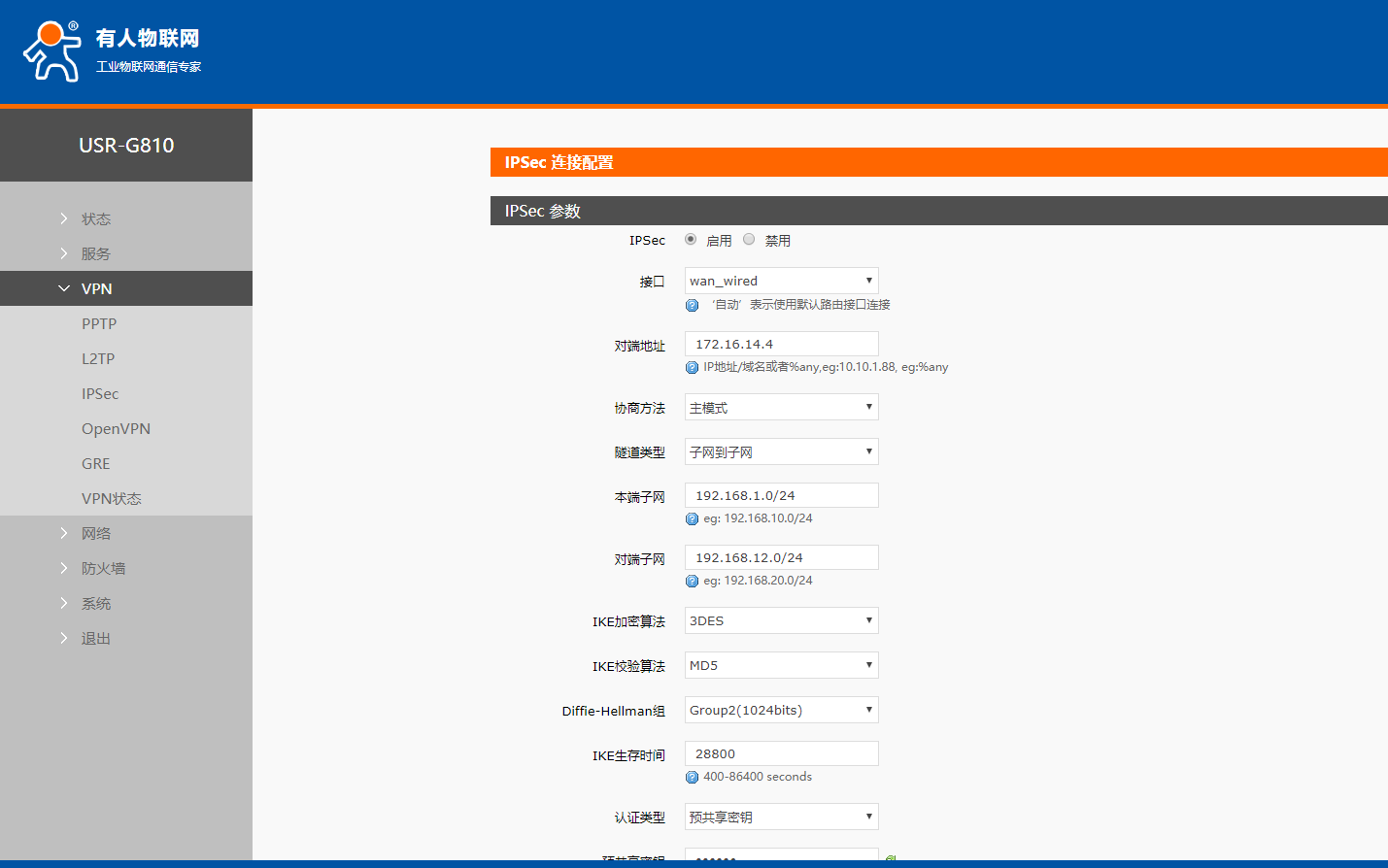This screenshot has height=868, width=1388.
Task: Open the MD5 IKE hash dropdown
Action: coord(781,665)
